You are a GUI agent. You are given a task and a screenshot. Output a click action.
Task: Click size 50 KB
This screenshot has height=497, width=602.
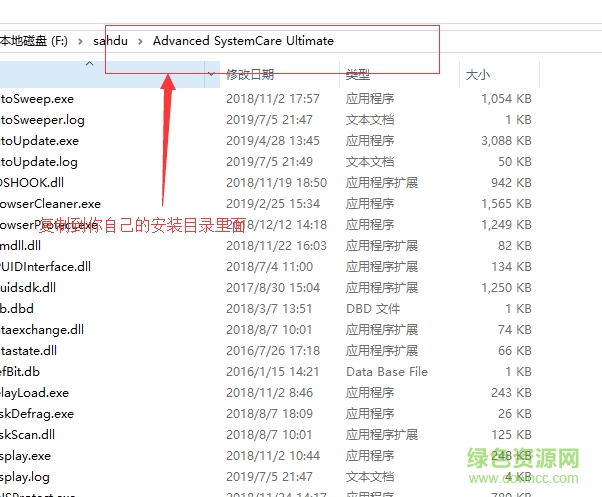pyautogui.click(x=515, y=162)
